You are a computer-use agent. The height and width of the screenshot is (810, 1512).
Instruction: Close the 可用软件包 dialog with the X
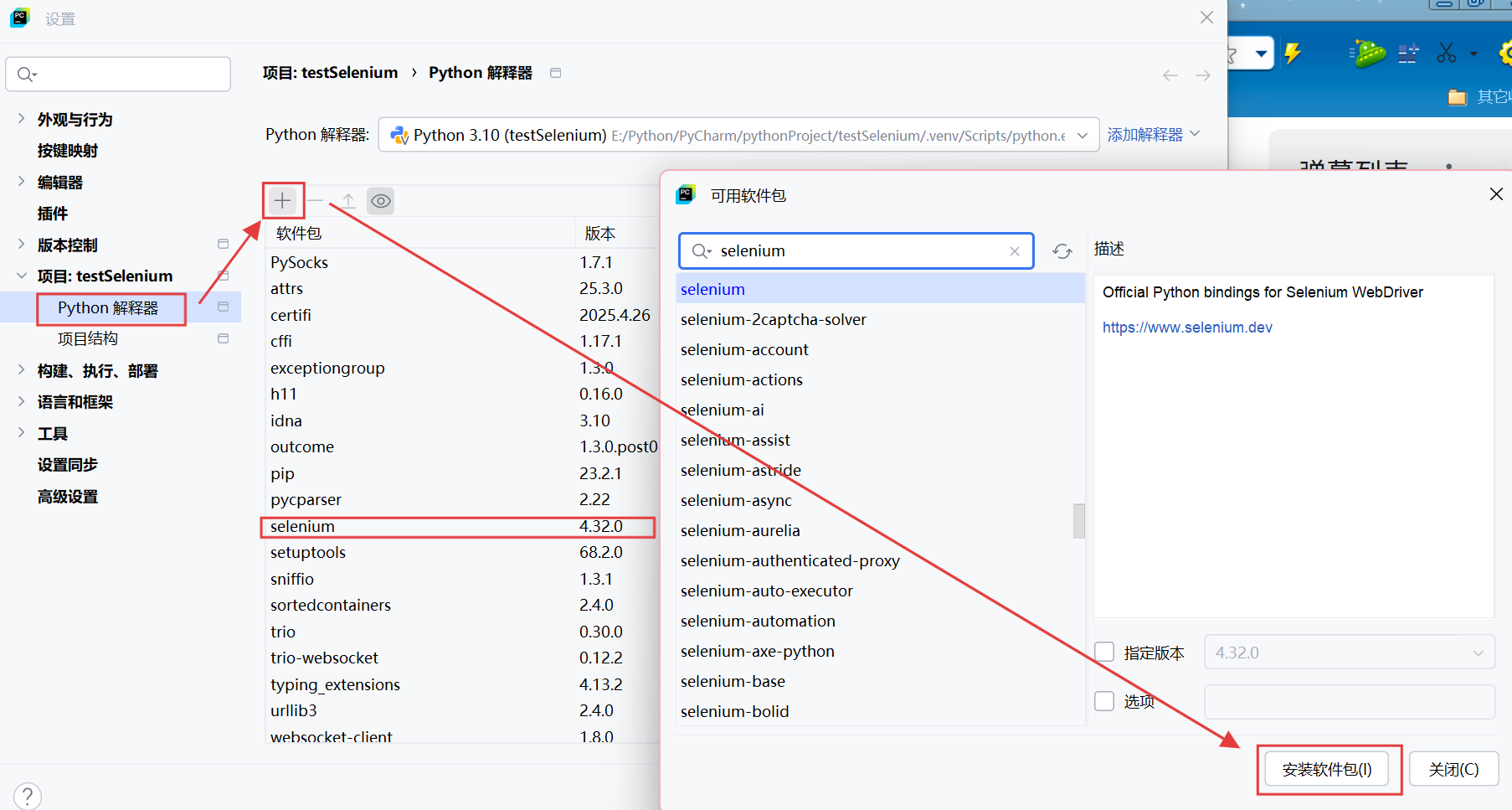point(1496,194)
